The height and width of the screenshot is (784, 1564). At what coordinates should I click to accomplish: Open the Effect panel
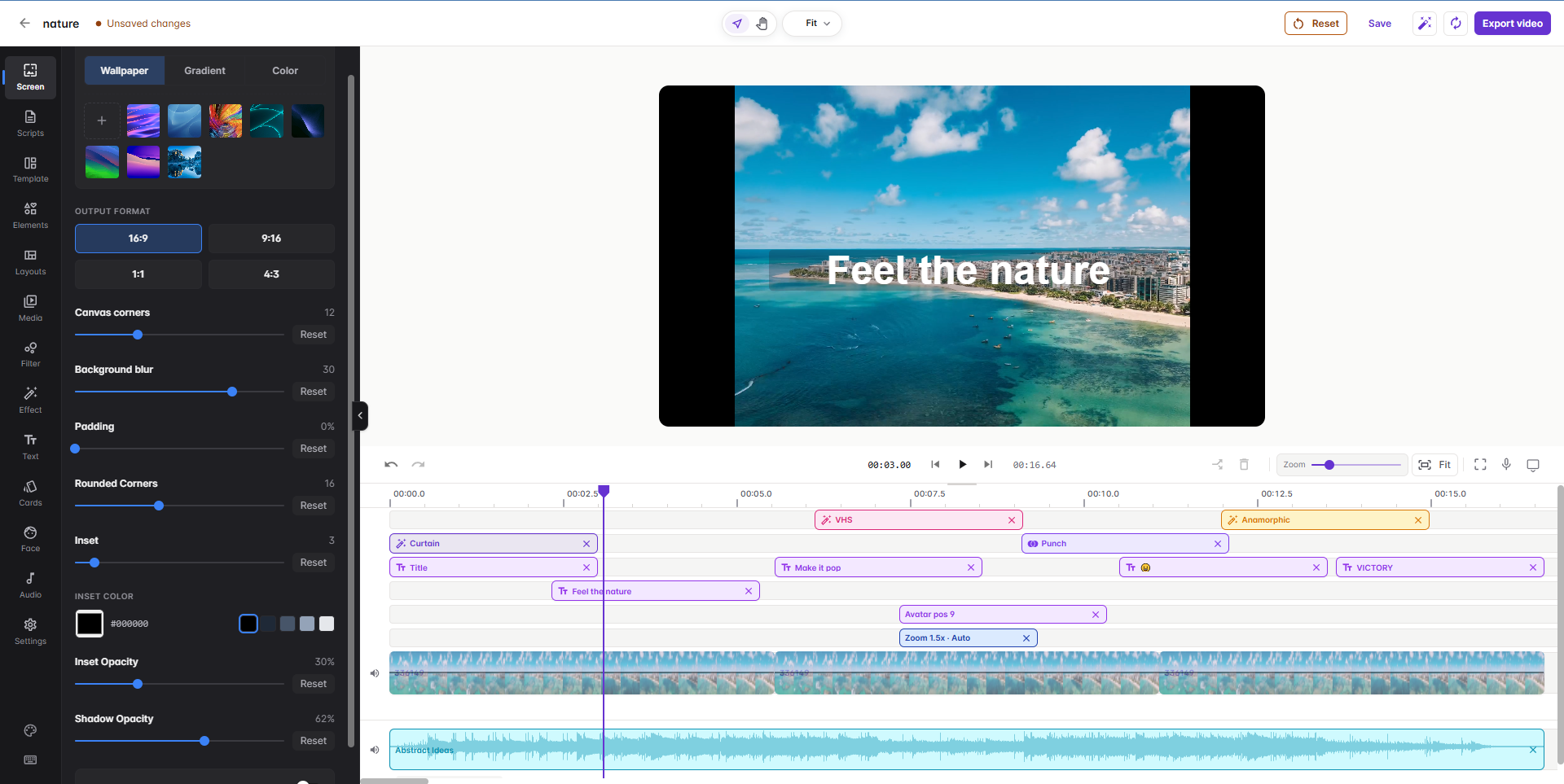30,401
